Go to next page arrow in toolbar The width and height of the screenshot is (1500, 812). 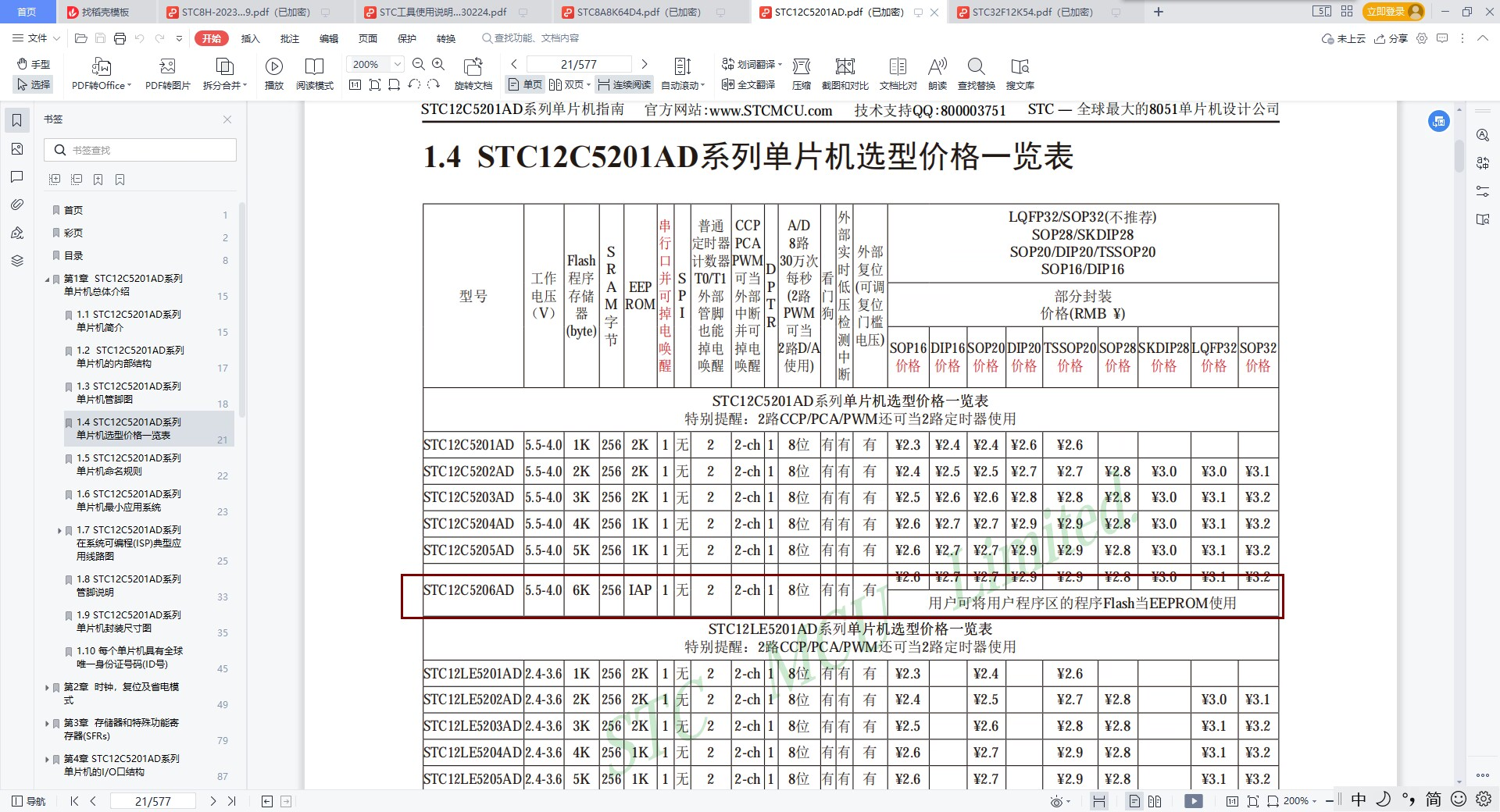(645, 64)
